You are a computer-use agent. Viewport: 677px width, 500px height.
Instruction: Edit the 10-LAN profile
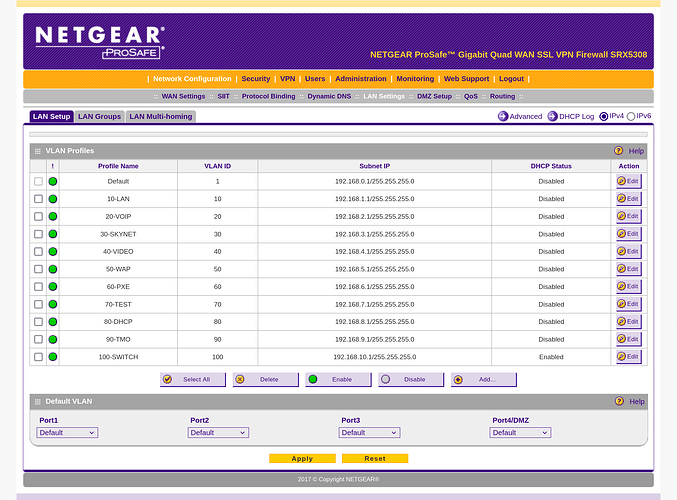pyautogui.click(x=629, y=199)
